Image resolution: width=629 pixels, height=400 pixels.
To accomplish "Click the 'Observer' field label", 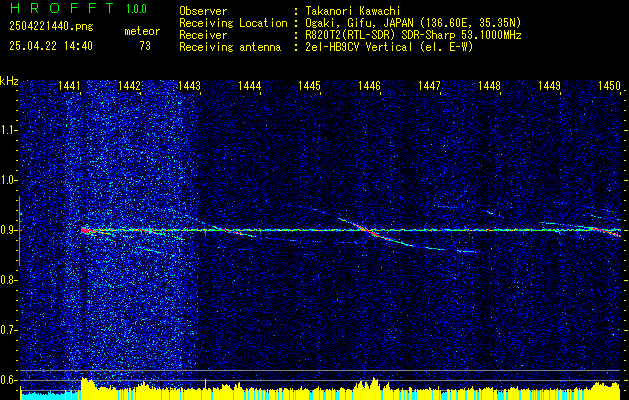I will pos(203,11).
